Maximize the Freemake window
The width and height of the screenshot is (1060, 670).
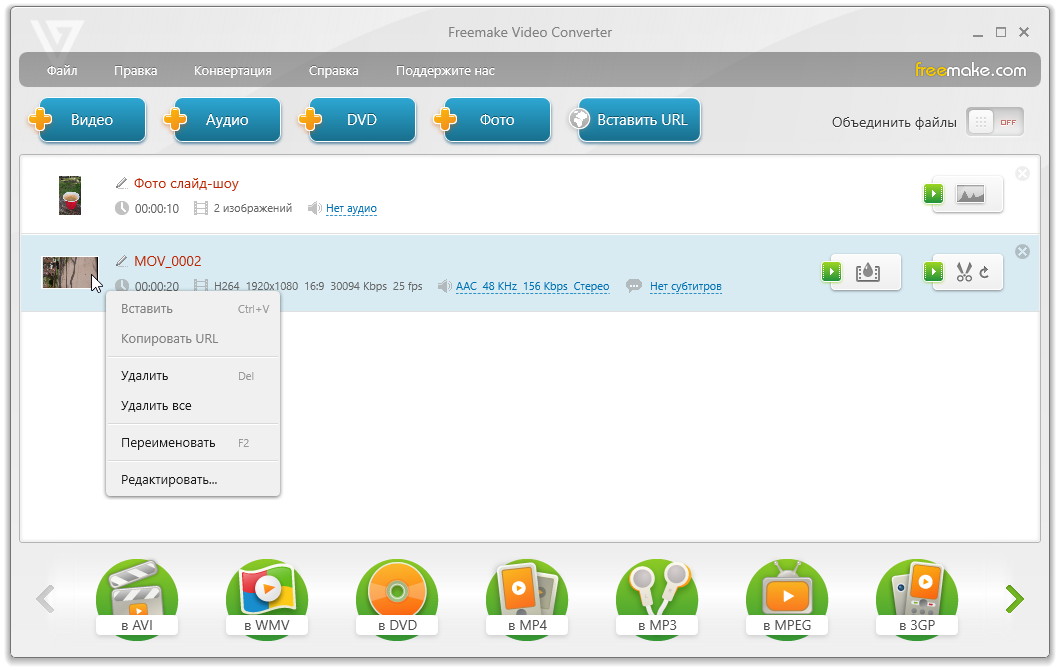point(1001,32)
